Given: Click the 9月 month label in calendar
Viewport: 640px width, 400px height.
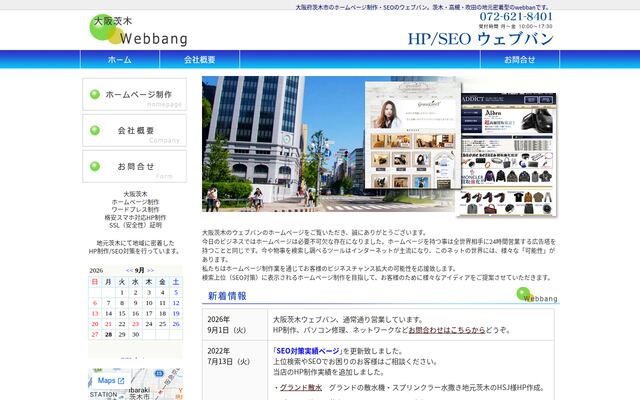Looking at the screenshot, I should 140,270.
